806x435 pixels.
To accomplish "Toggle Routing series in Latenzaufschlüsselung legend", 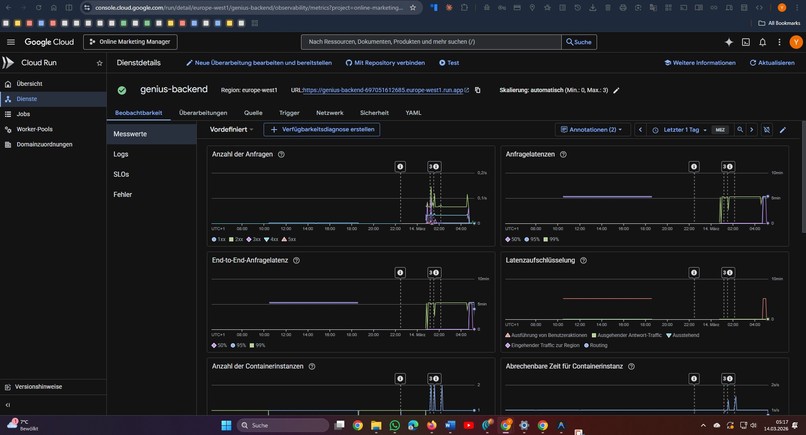I will coord(596,345).
